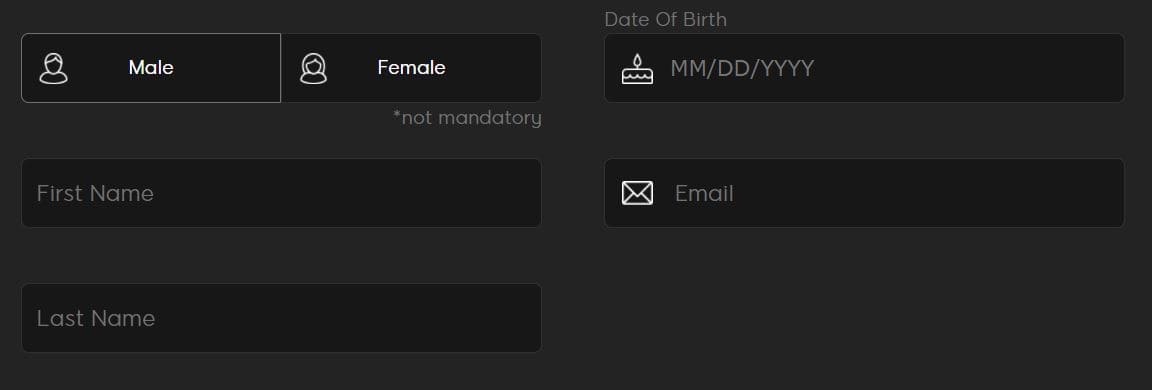Click the "Email" placeholder text
1152x390 pixels.
tap(704, 193)
